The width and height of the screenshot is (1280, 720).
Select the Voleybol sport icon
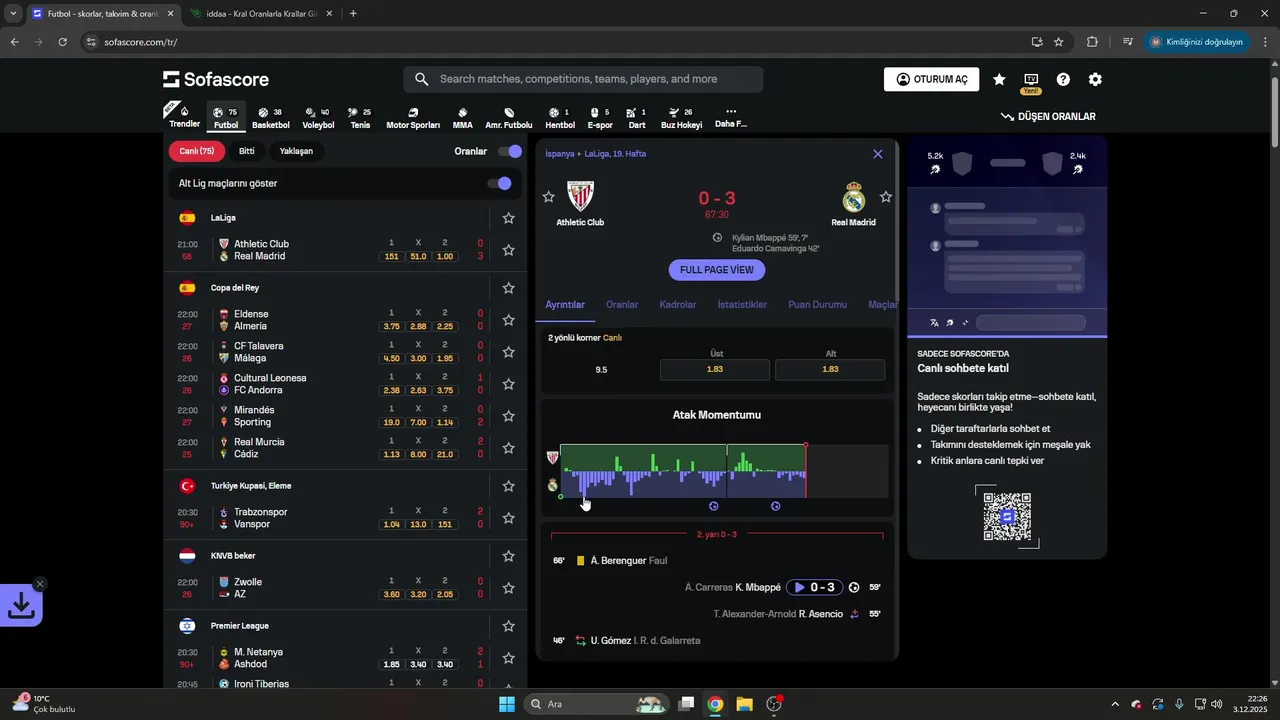coord(318,118)
